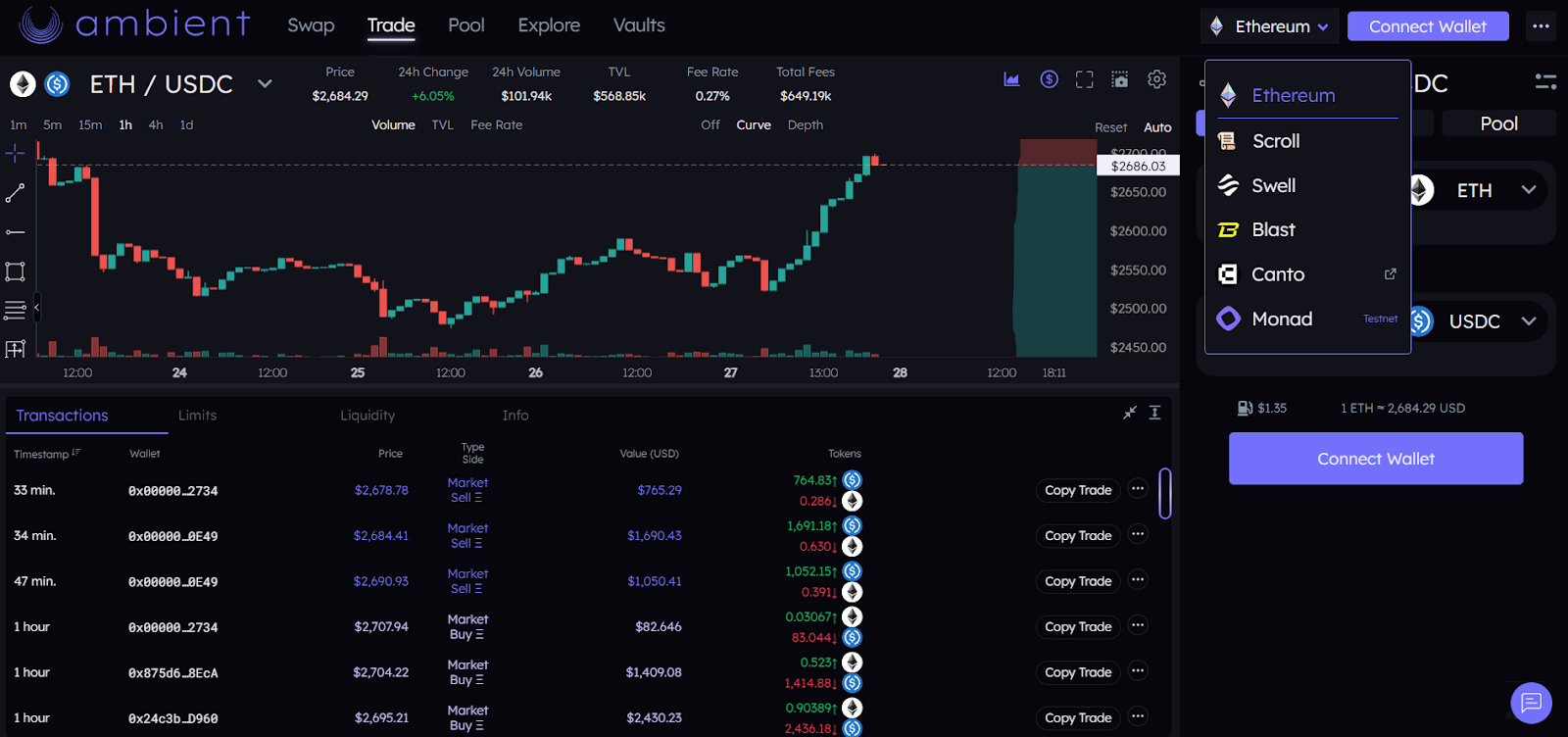Expand the ETH / USDC pair selector
This screenshot has height=737, width=1568.
265,84
